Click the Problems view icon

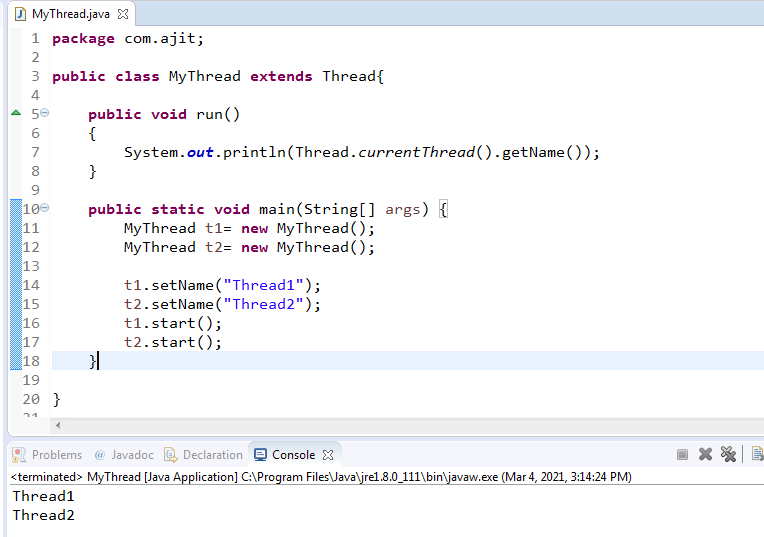19,455
